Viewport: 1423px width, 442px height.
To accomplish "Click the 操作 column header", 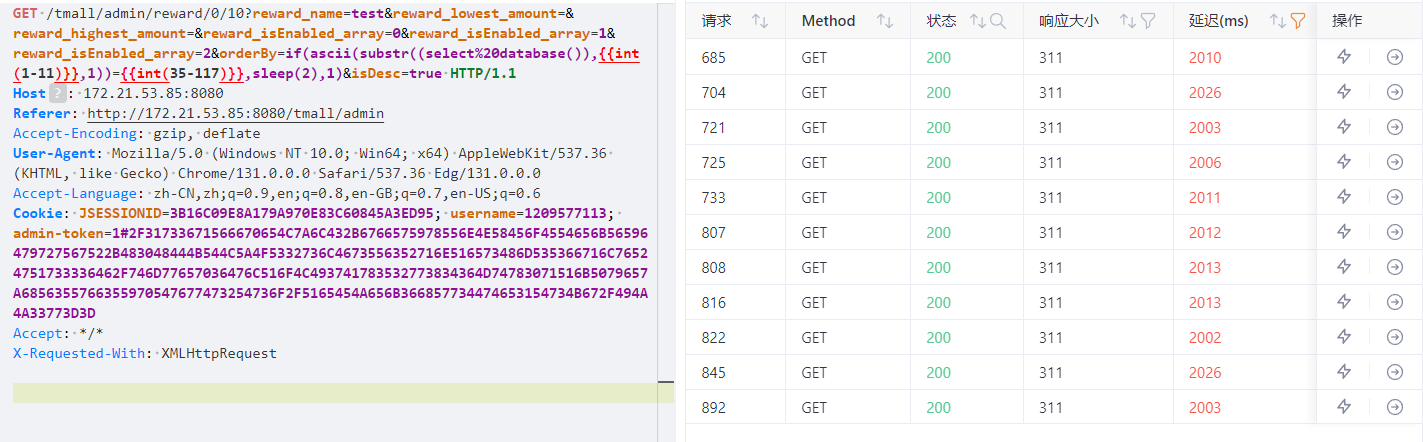I will click(x=1347, y=21).
